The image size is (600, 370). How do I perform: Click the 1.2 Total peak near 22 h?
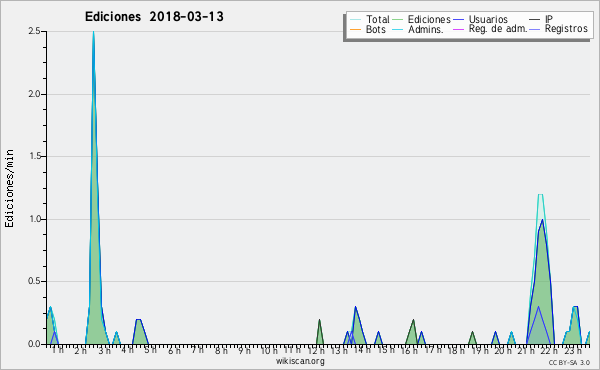point(540,268)
